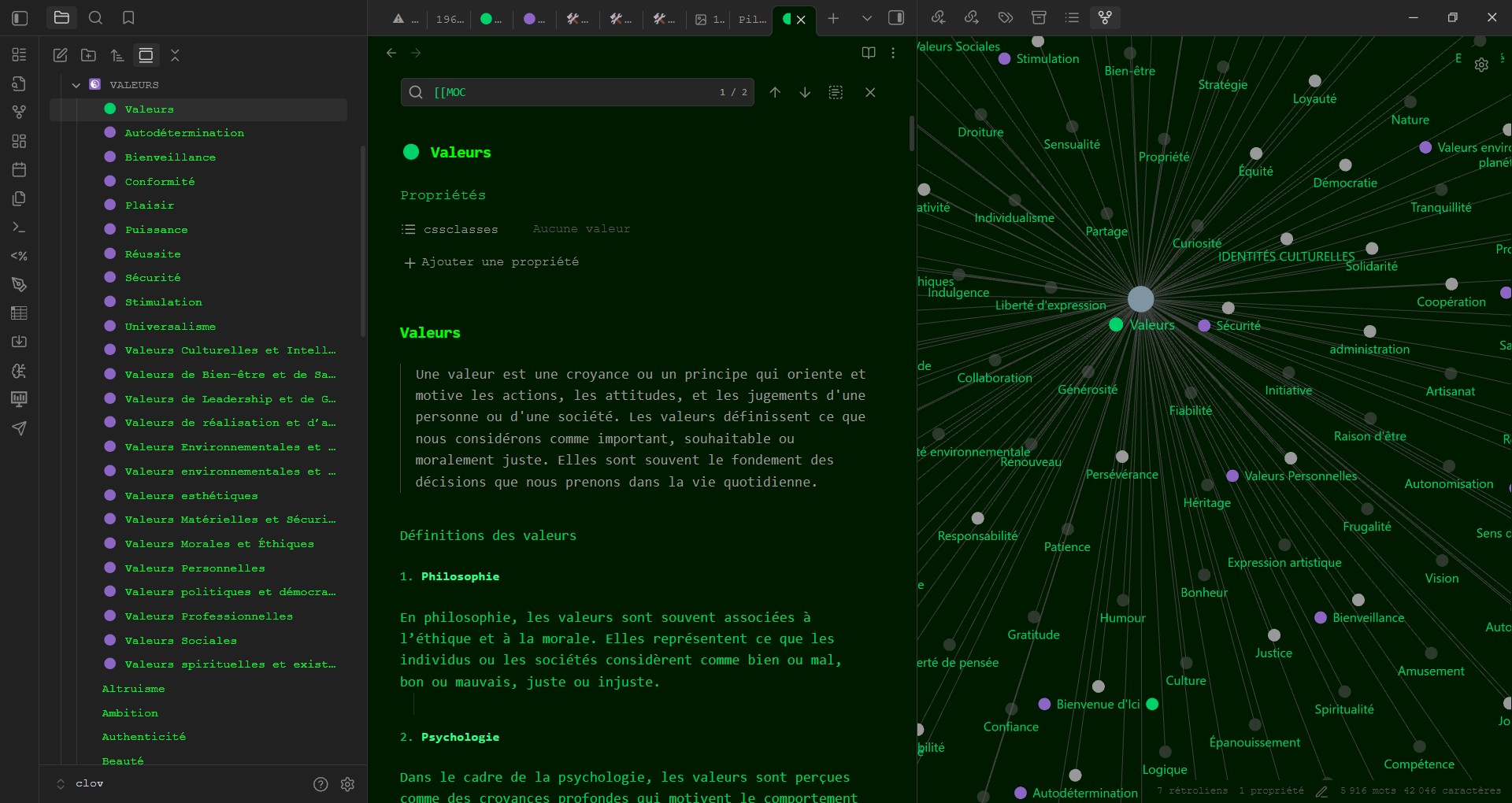
Task: Open the tab list dropdown
Action: pyautogui.click(x=866, y=18)
